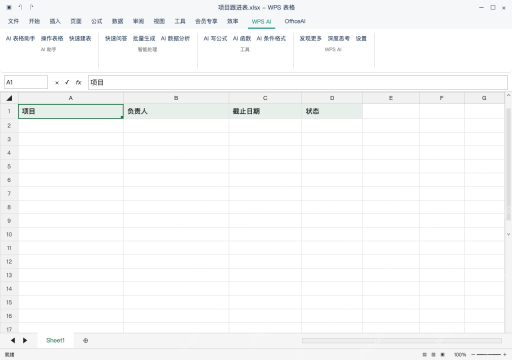Click the 100% zoom level
This screenshot has height=360, width=512.
click(x=460, y=355)
